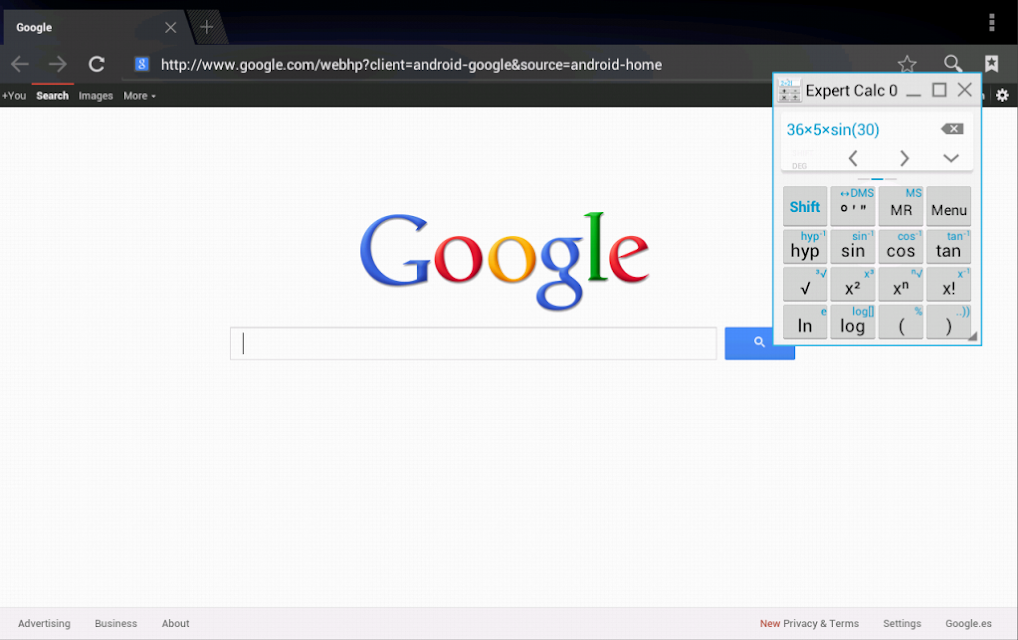Open the Settings footer link

pos(902,623)
